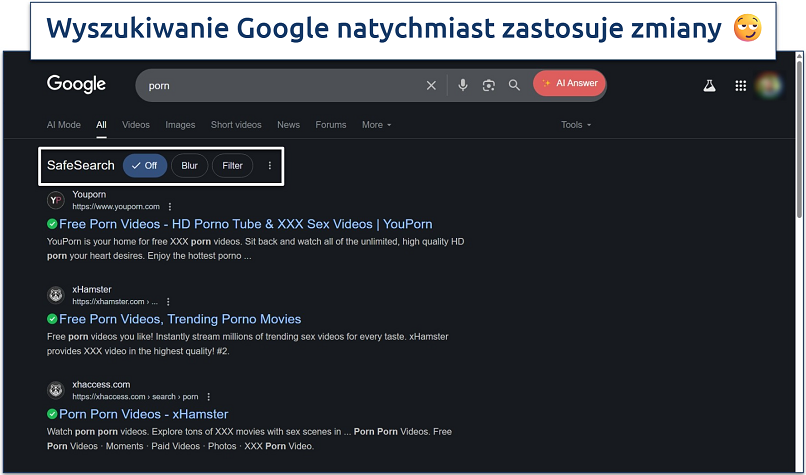Click the page's vertical scrollbar
This screenshot has height=475, width=806.
click(x=797, y=140)
